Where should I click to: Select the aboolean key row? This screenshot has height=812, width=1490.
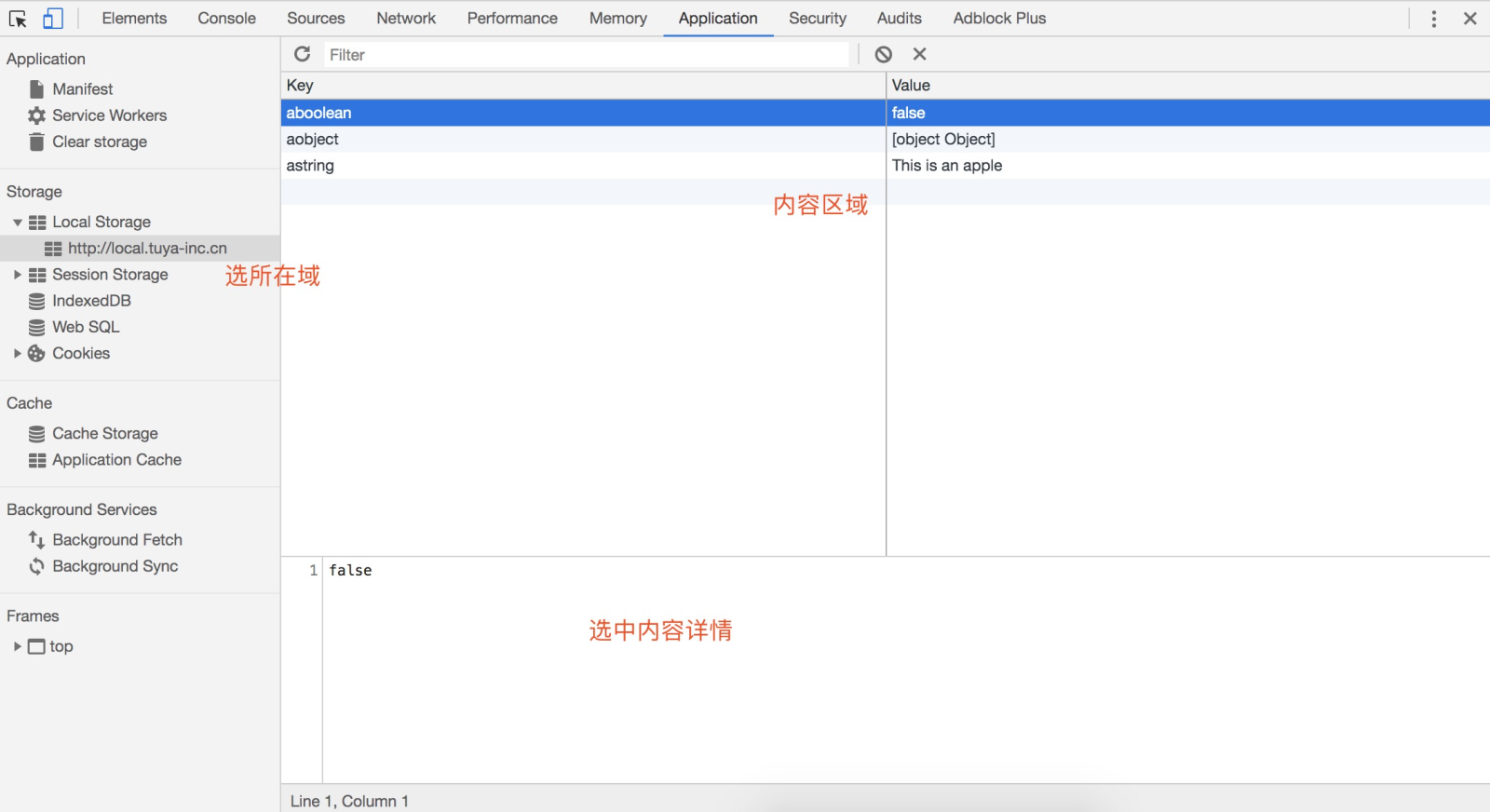583,113
